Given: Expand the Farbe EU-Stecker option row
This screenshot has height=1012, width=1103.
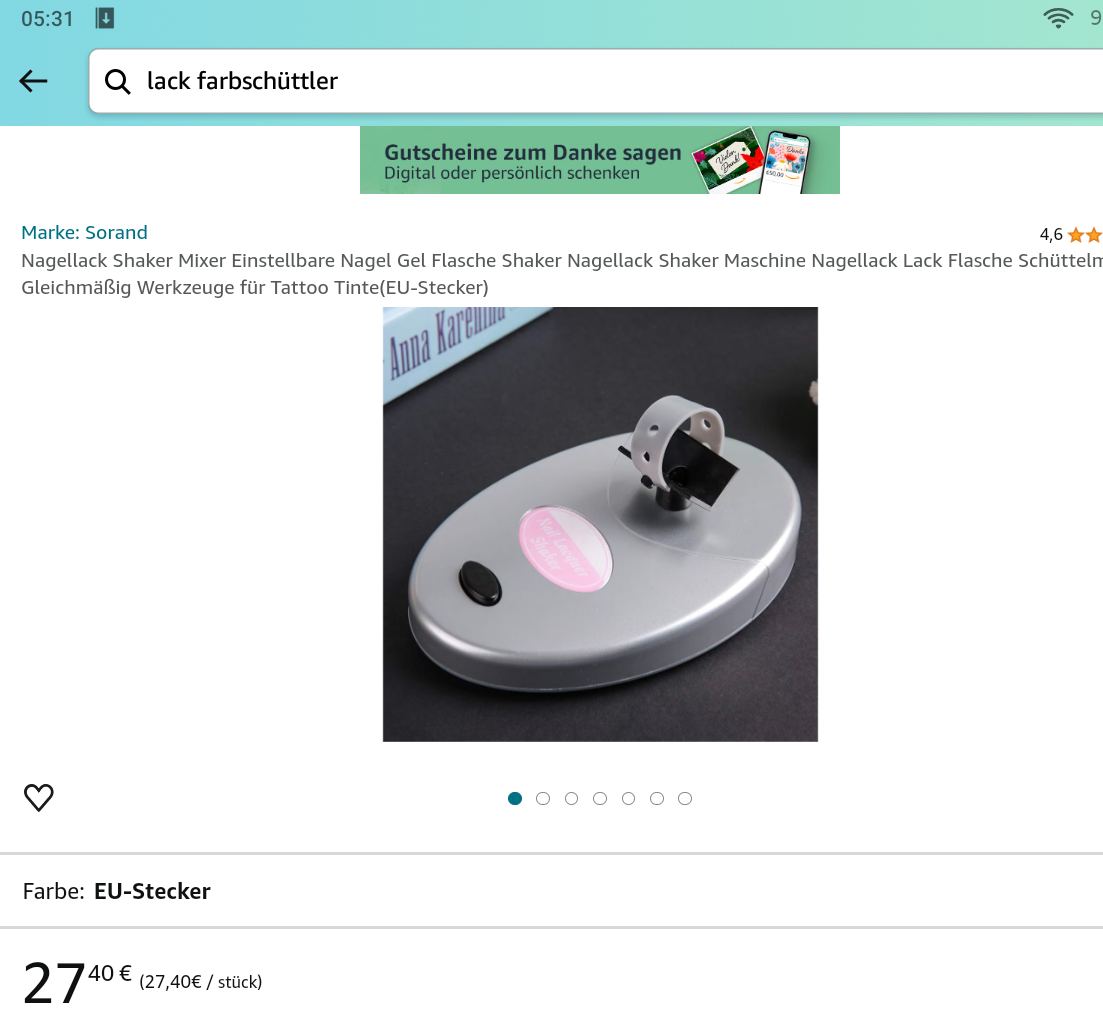Looking at the screenshot, I should pos(552,891).
